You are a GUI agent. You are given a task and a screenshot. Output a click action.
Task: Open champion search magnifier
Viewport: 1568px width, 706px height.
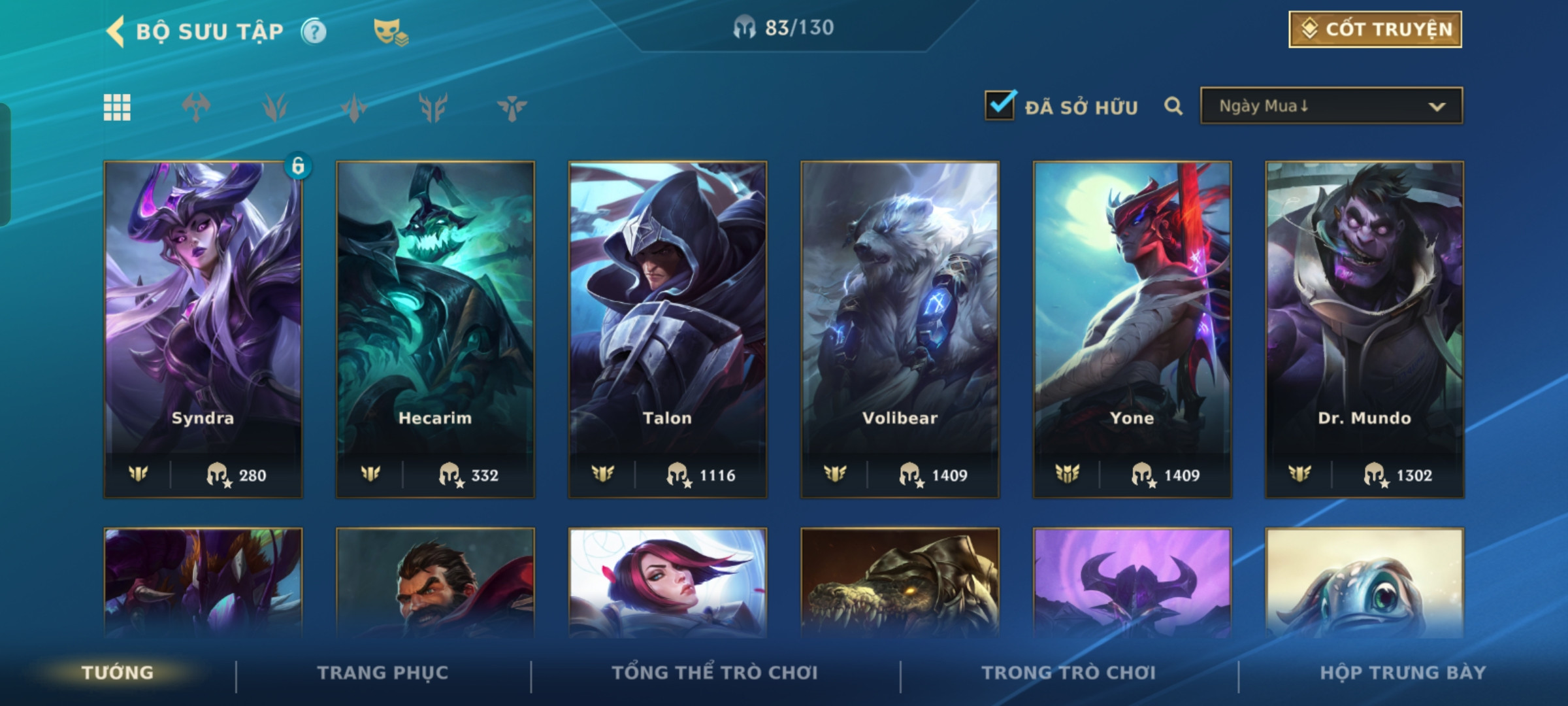[x=1173, y=106]
